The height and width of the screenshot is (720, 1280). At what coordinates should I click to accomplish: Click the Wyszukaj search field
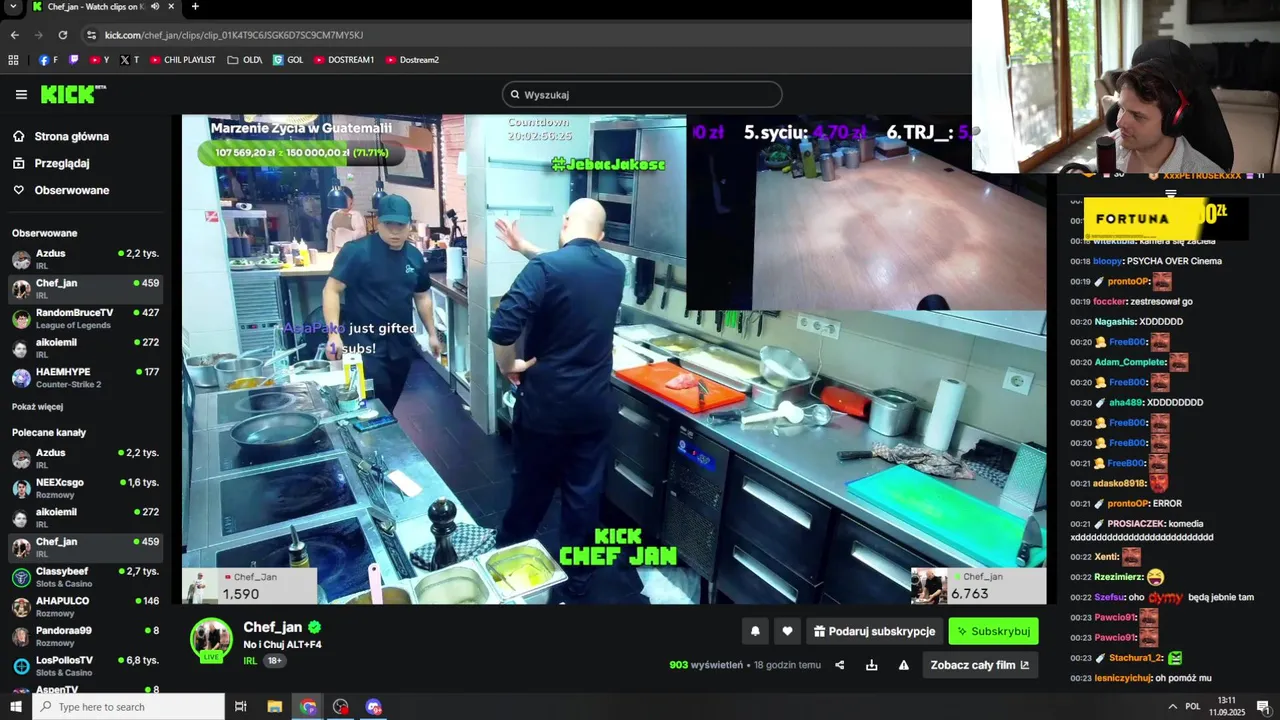coord(642,95)
